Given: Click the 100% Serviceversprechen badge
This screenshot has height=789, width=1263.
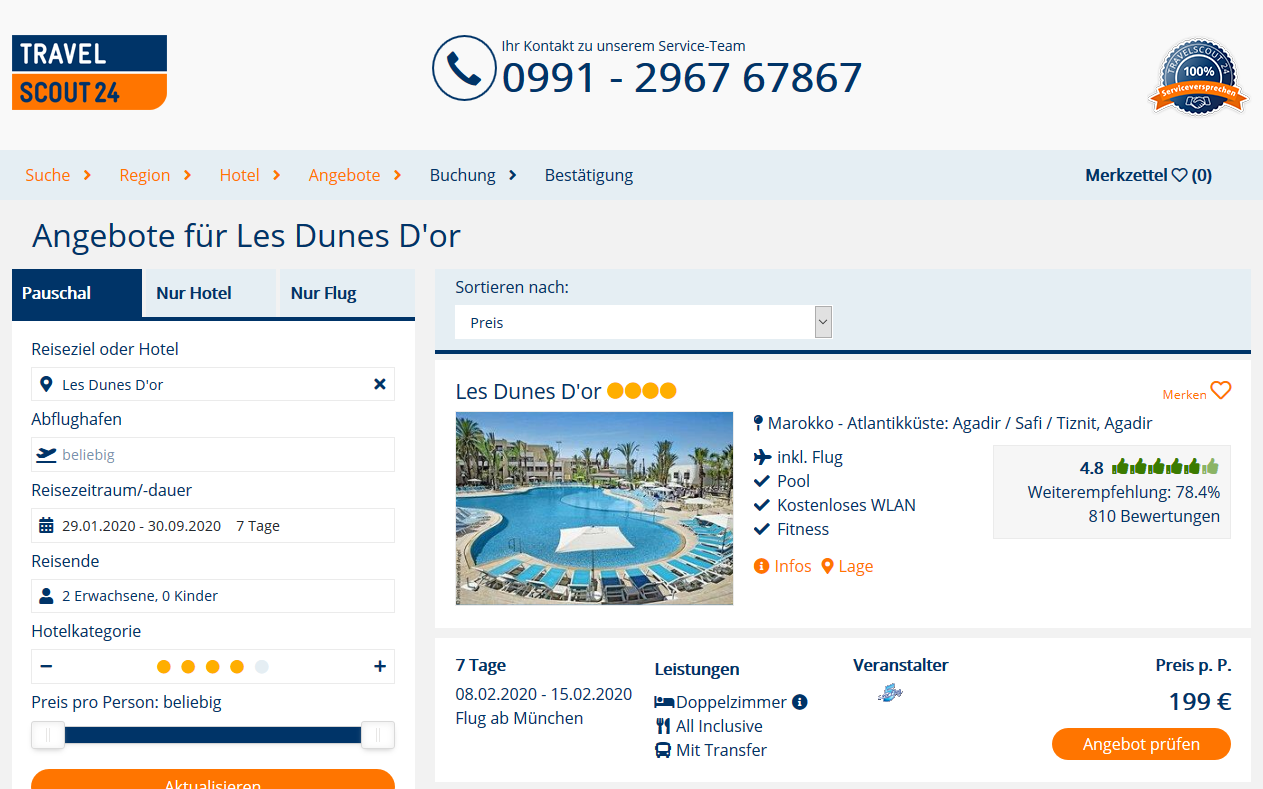Looking at the screenshot, I should pos(1199,77).
